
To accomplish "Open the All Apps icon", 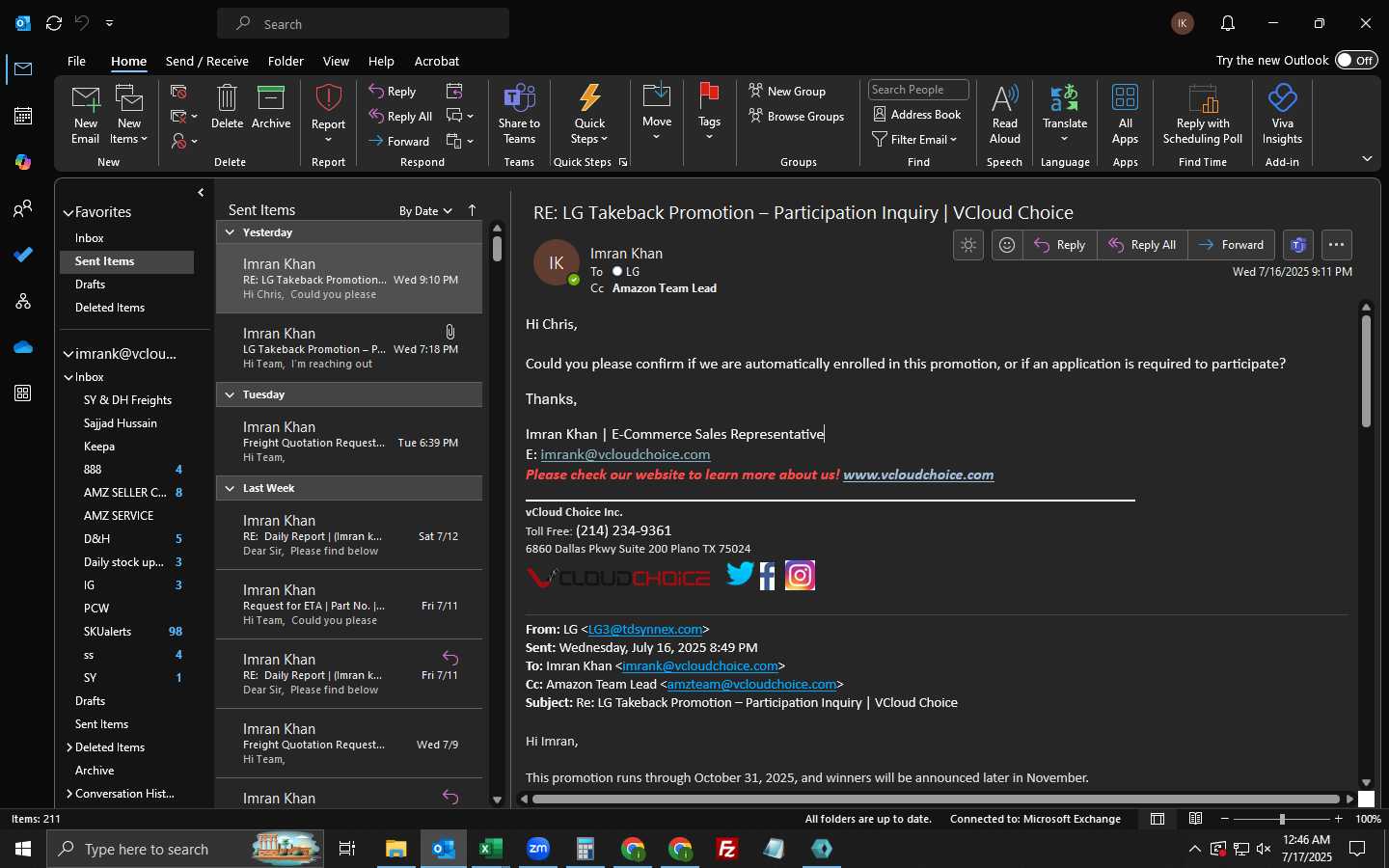I will click(1125, 98).
